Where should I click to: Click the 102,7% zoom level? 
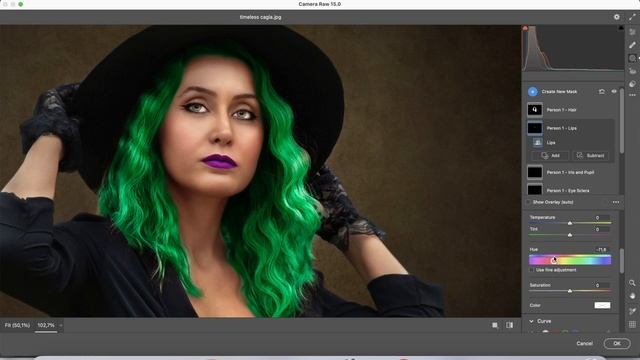pos(46,325)
